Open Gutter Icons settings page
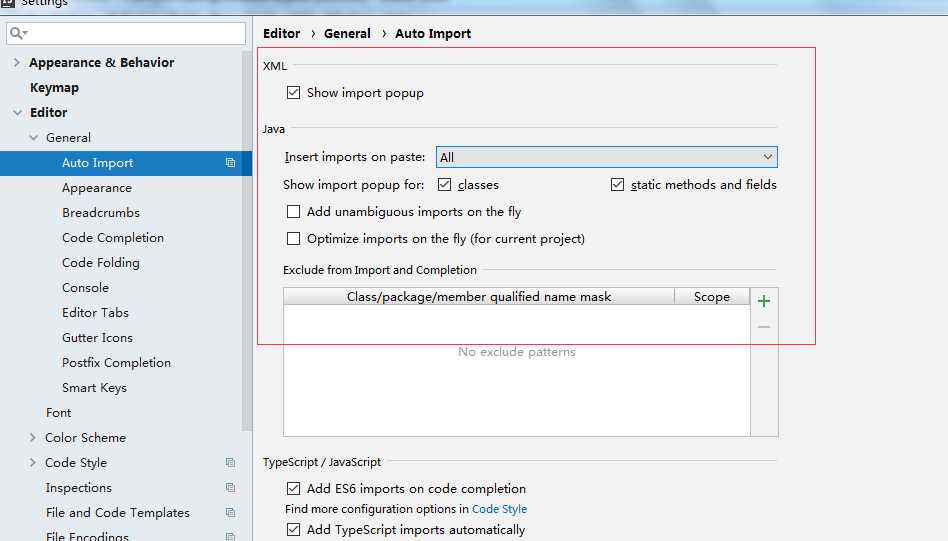 97,338
